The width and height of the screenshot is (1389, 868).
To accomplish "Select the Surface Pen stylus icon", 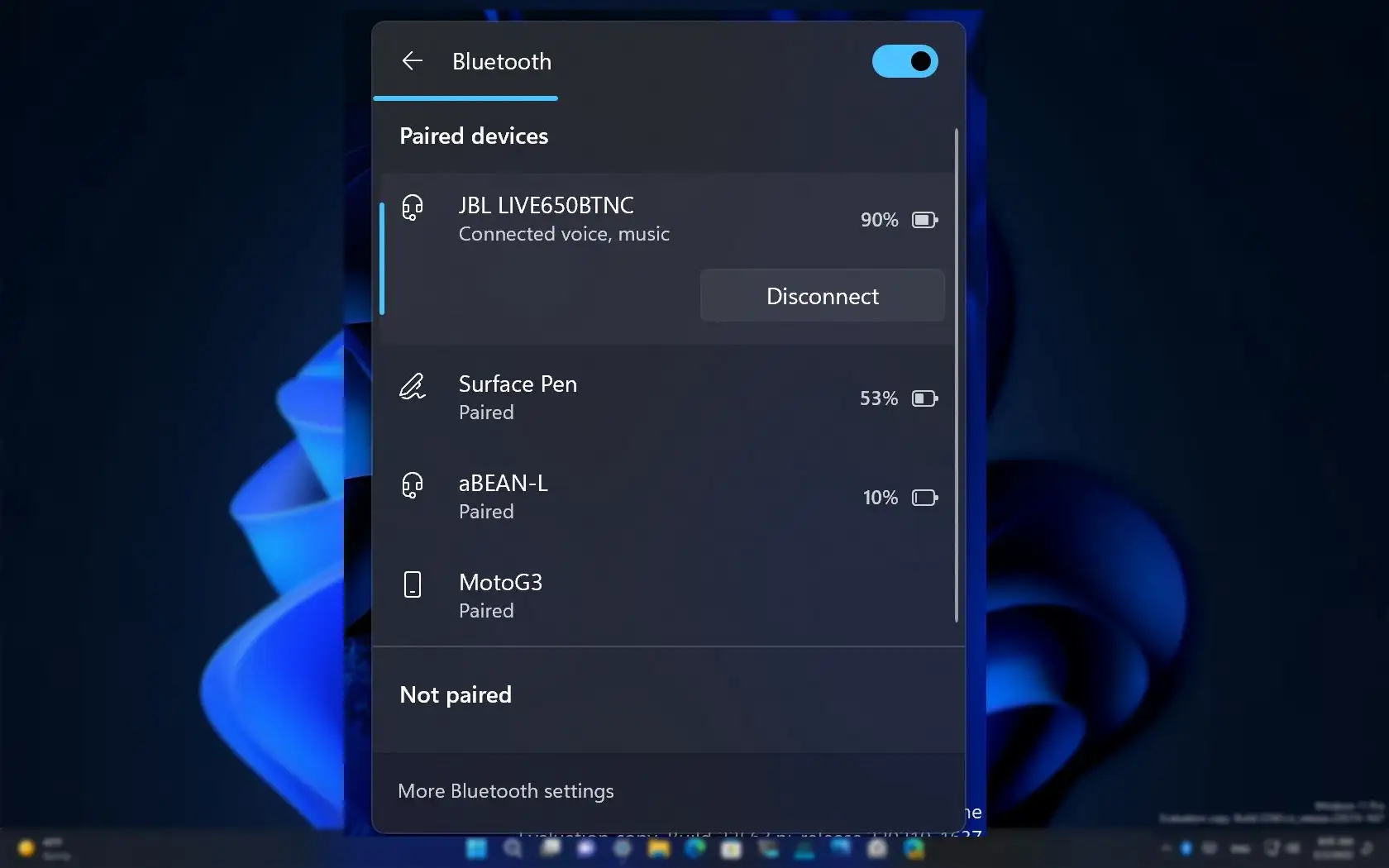I will pos(413,386).
